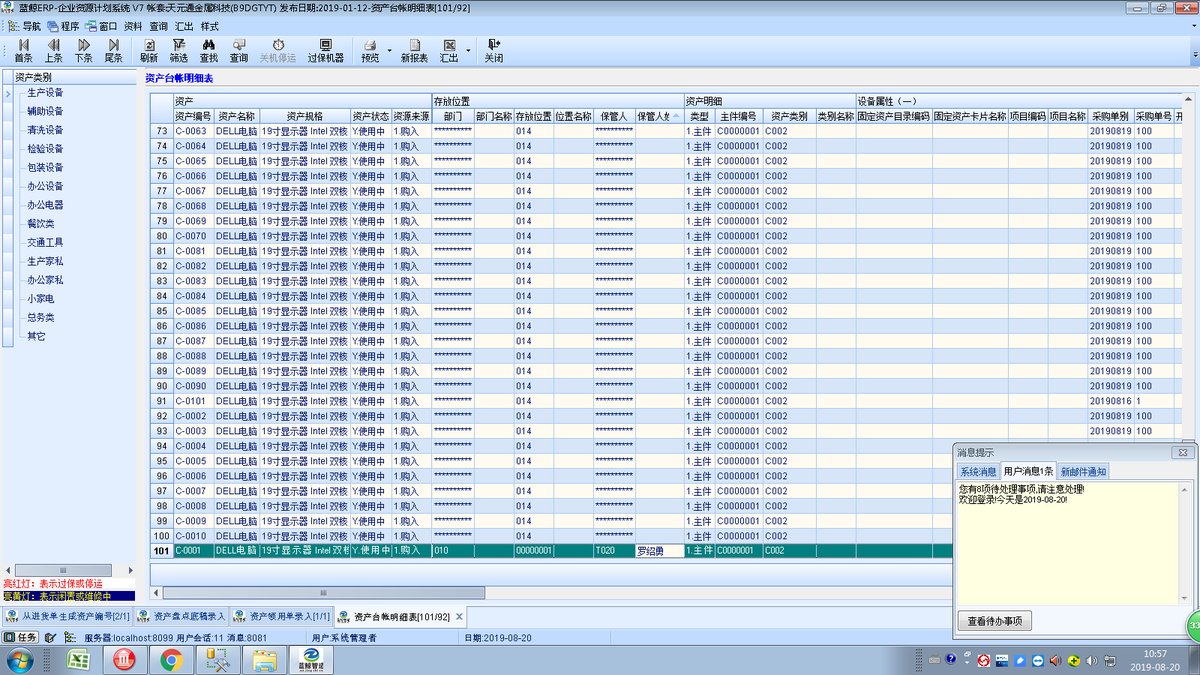
Task: Open the 筛选 filter tool
Action: tap(179, 51)
